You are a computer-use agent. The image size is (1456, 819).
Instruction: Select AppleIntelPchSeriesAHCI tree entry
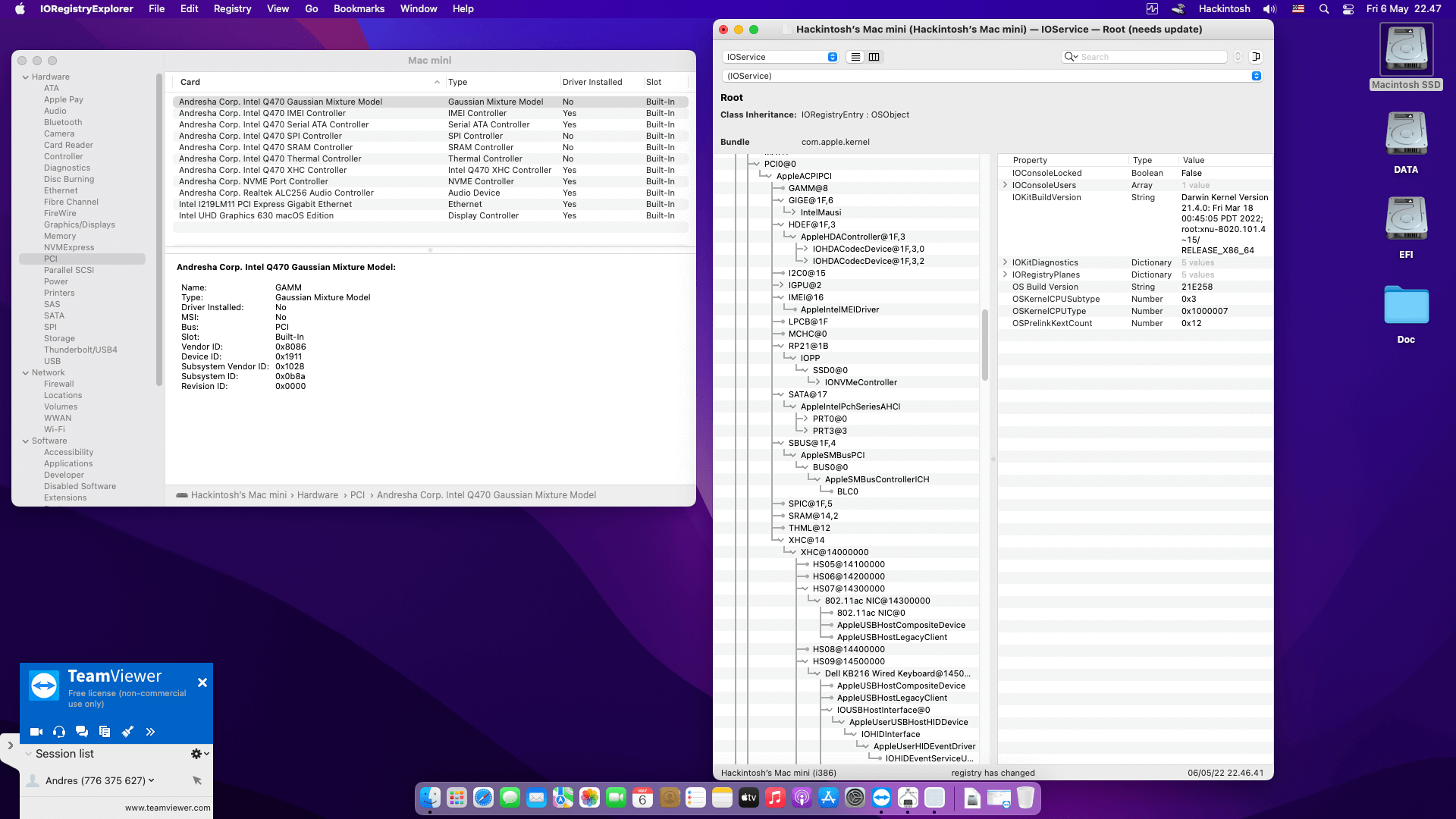pos(850,406)
